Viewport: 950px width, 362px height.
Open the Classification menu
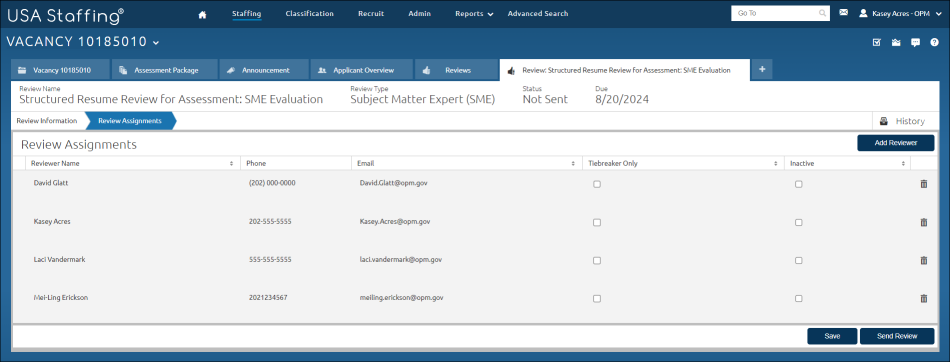coord(310,13)
